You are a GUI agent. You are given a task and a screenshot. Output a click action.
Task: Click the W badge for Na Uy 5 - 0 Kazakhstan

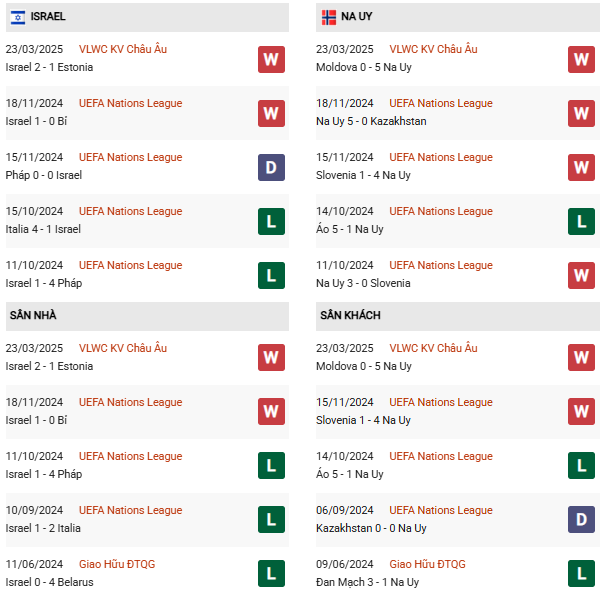[x=581, y=113]
